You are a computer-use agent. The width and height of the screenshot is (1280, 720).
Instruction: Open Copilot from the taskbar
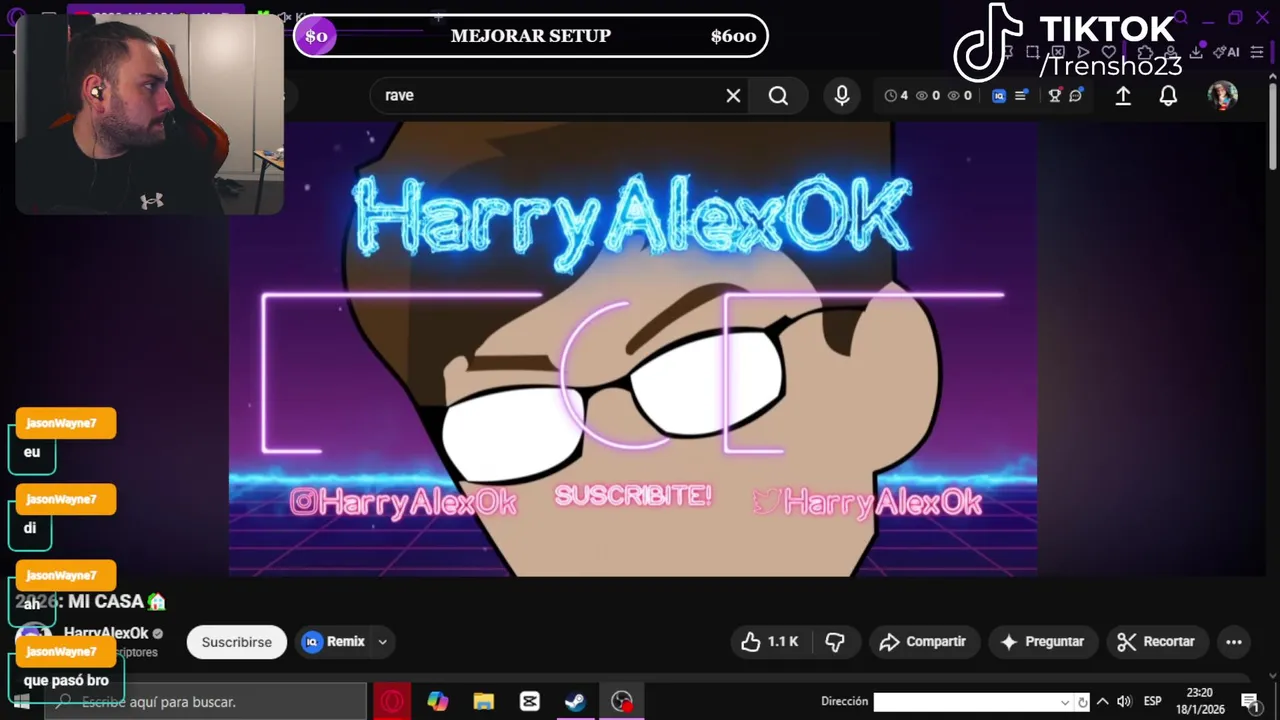click(438, 702)
